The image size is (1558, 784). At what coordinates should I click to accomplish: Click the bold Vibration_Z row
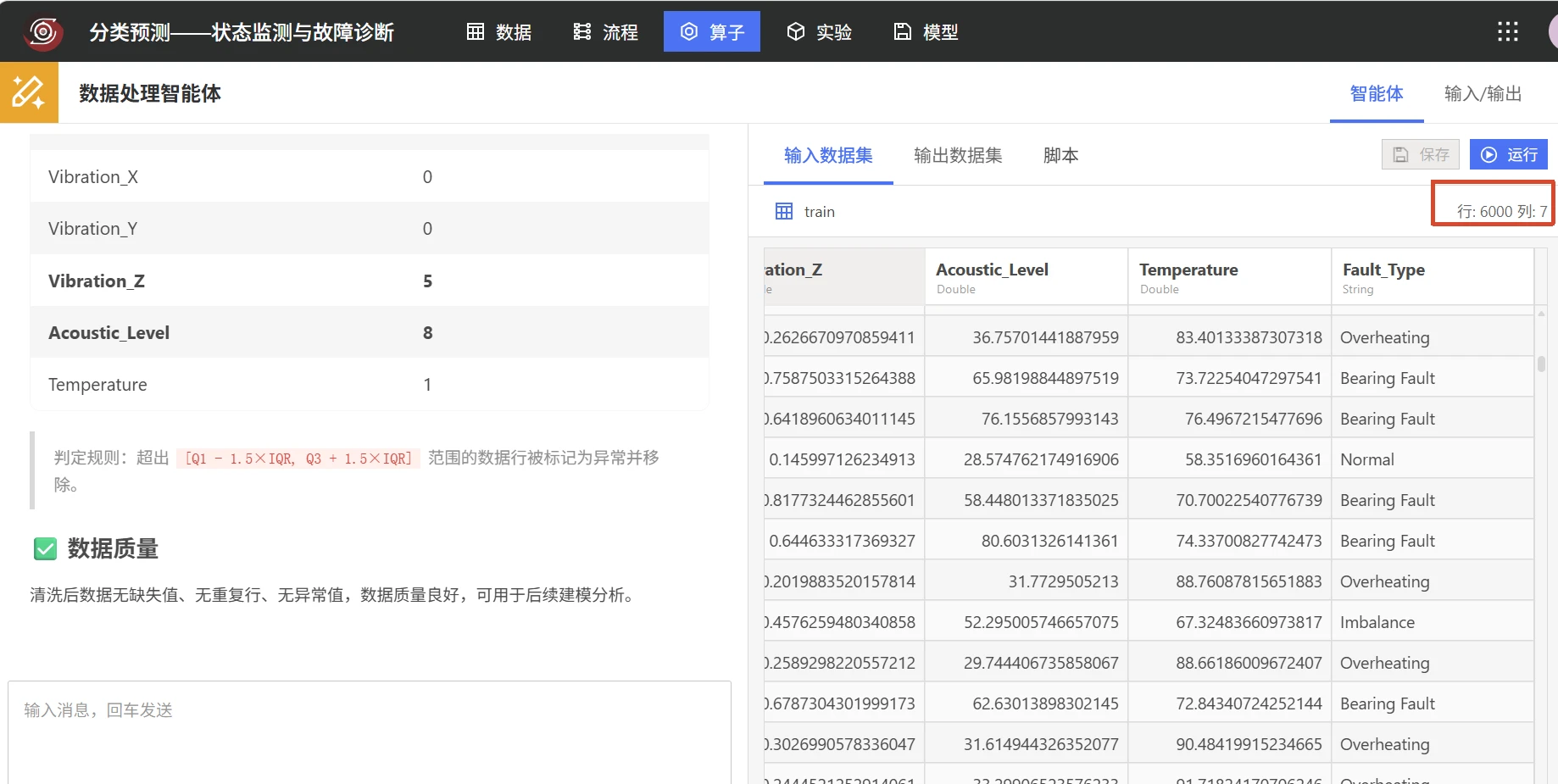tap(370, 281)
